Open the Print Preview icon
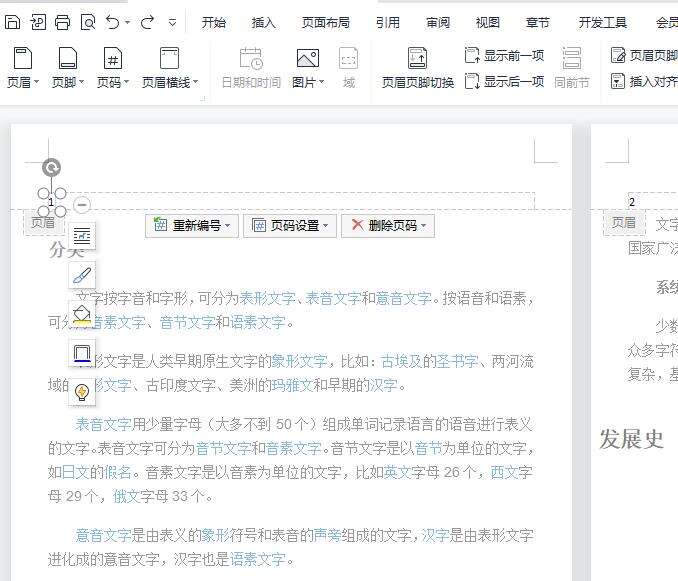Viewport: 678px width, 581px height. click(88, 22)
